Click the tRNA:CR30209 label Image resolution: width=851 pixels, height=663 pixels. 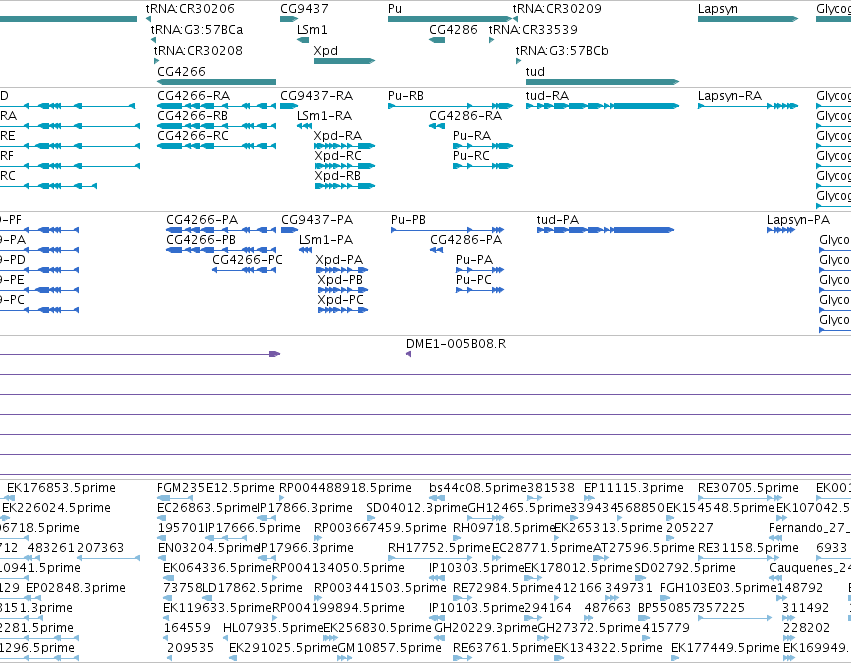tap(557, 9)
